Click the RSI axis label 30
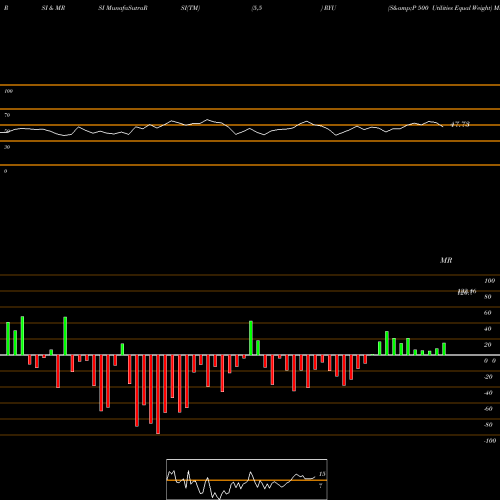500x500 pixels. pyautogui.click(x=7, y=147)
